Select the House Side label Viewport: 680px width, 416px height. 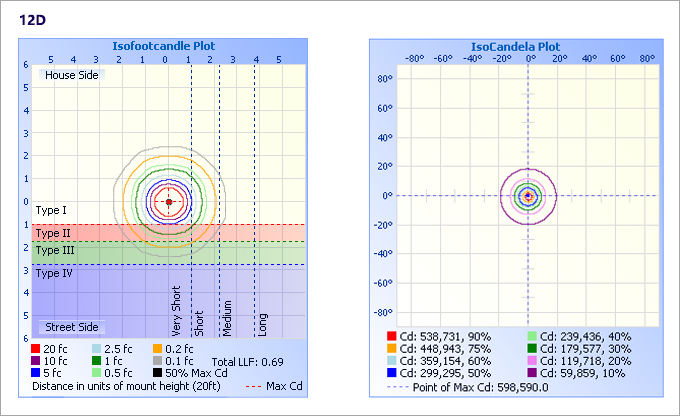[x=71, y=75]
